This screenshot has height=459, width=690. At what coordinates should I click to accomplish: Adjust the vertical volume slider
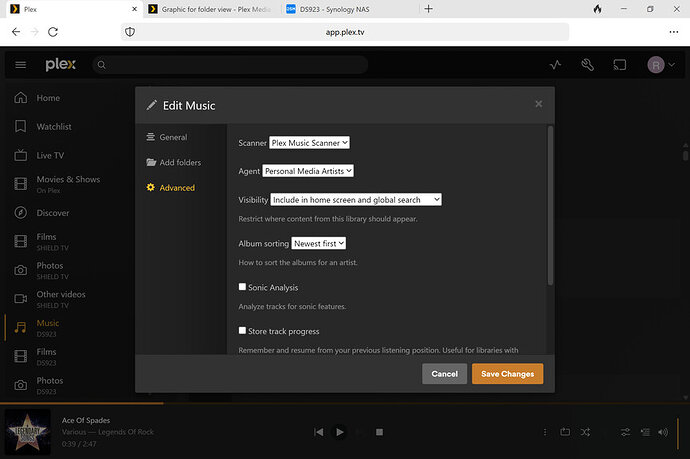coord(678,434)
